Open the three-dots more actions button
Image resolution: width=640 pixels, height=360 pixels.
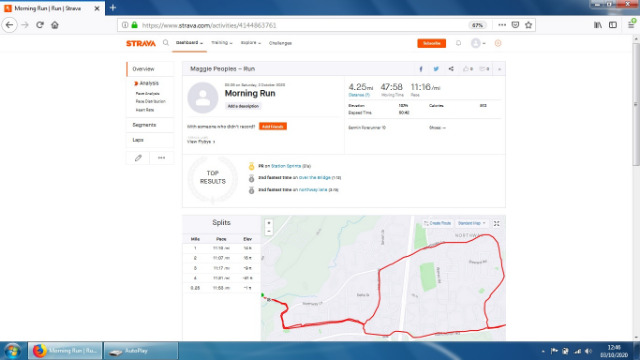tap(162, 158)
